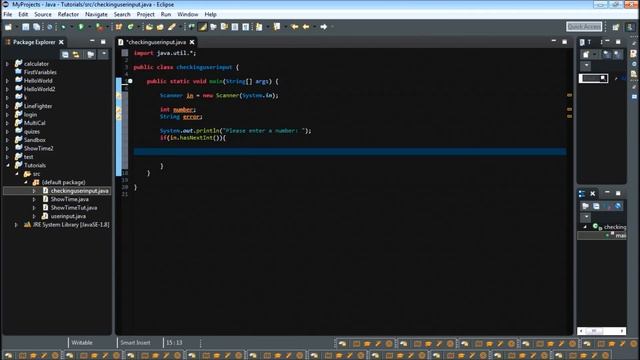Close the checkinguserinput.java editor tab
The height and width of the screenshot is (360, 640).
pos(192,42)
